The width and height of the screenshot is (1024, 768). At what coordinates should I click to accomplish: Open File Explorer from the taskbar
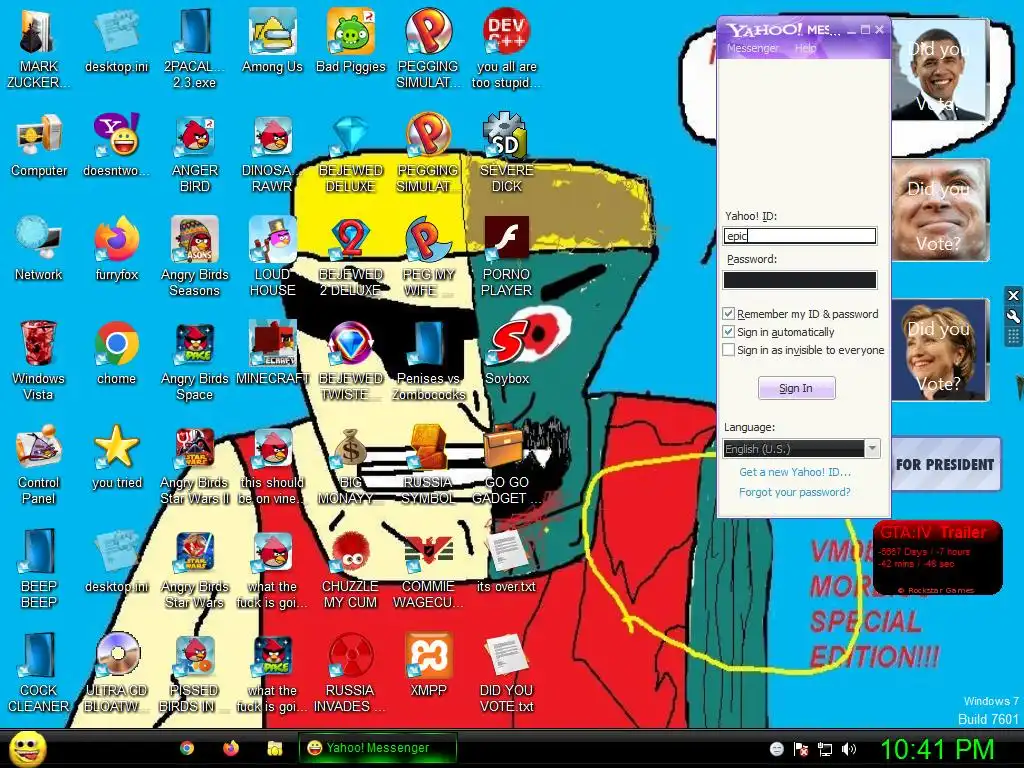coord(274,748)
